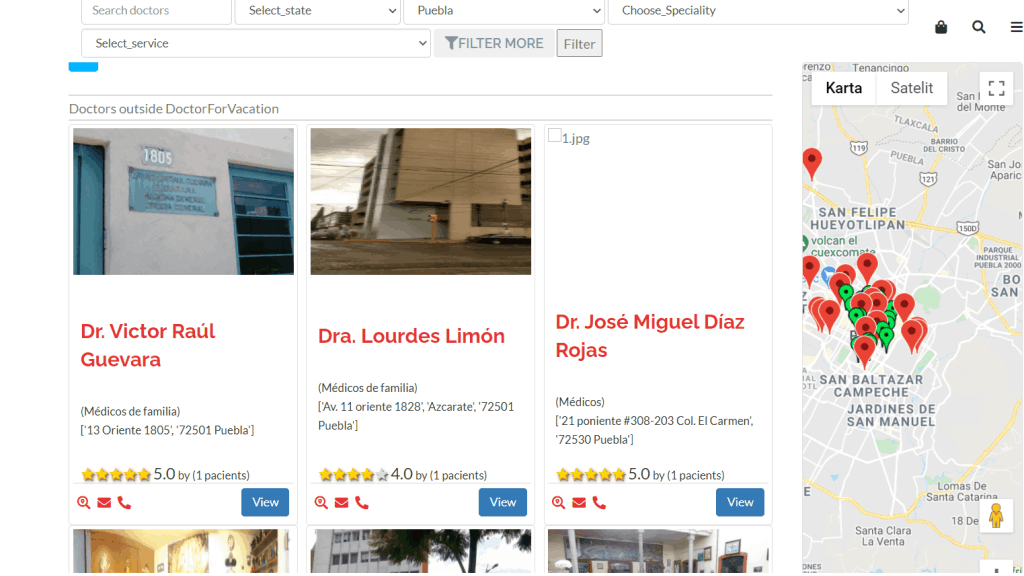Open Dr. Victor Raúl Guevara's photo thumbnail
The image size is (1024, 576).
183,201
